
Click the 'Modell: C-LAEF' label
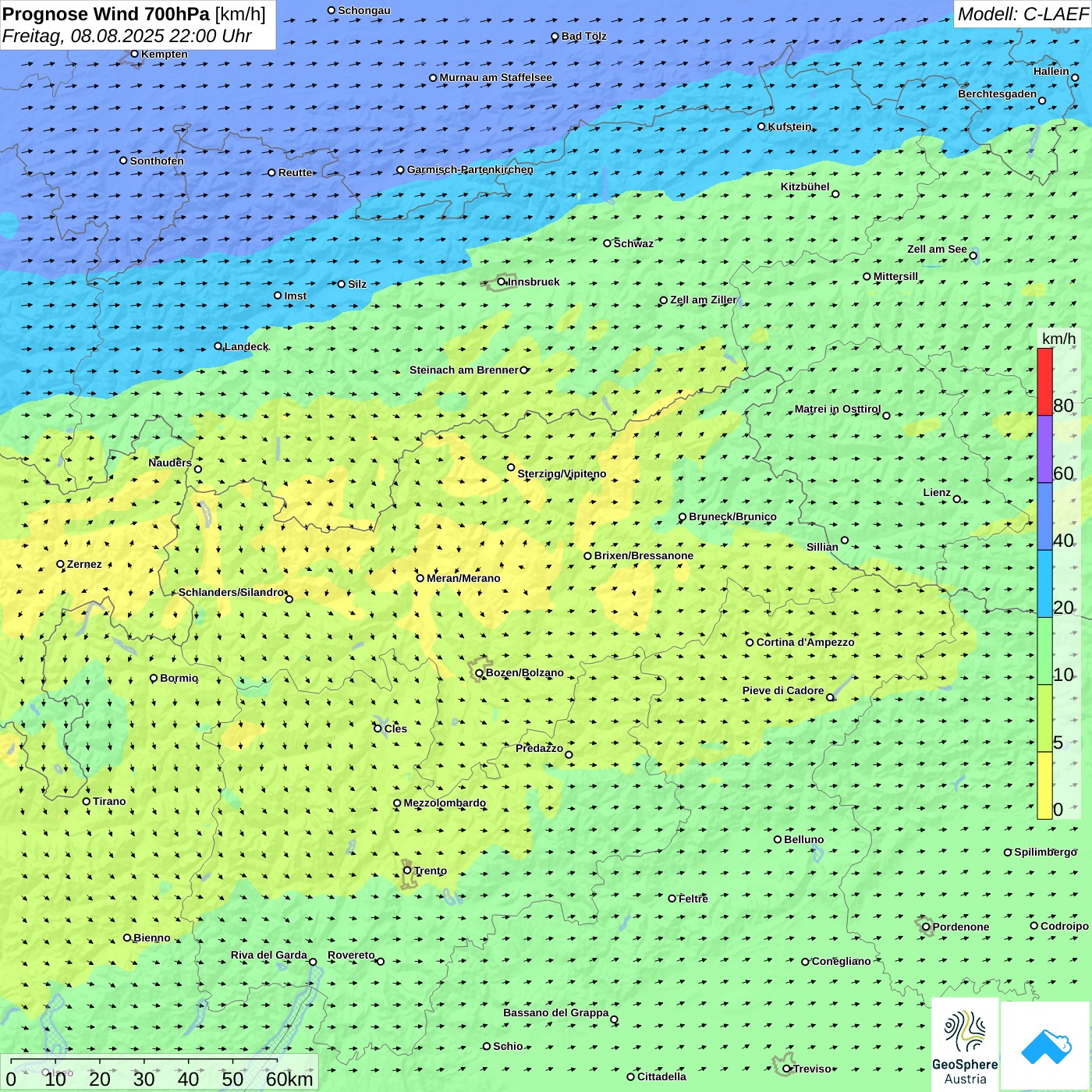point(1022,14)
